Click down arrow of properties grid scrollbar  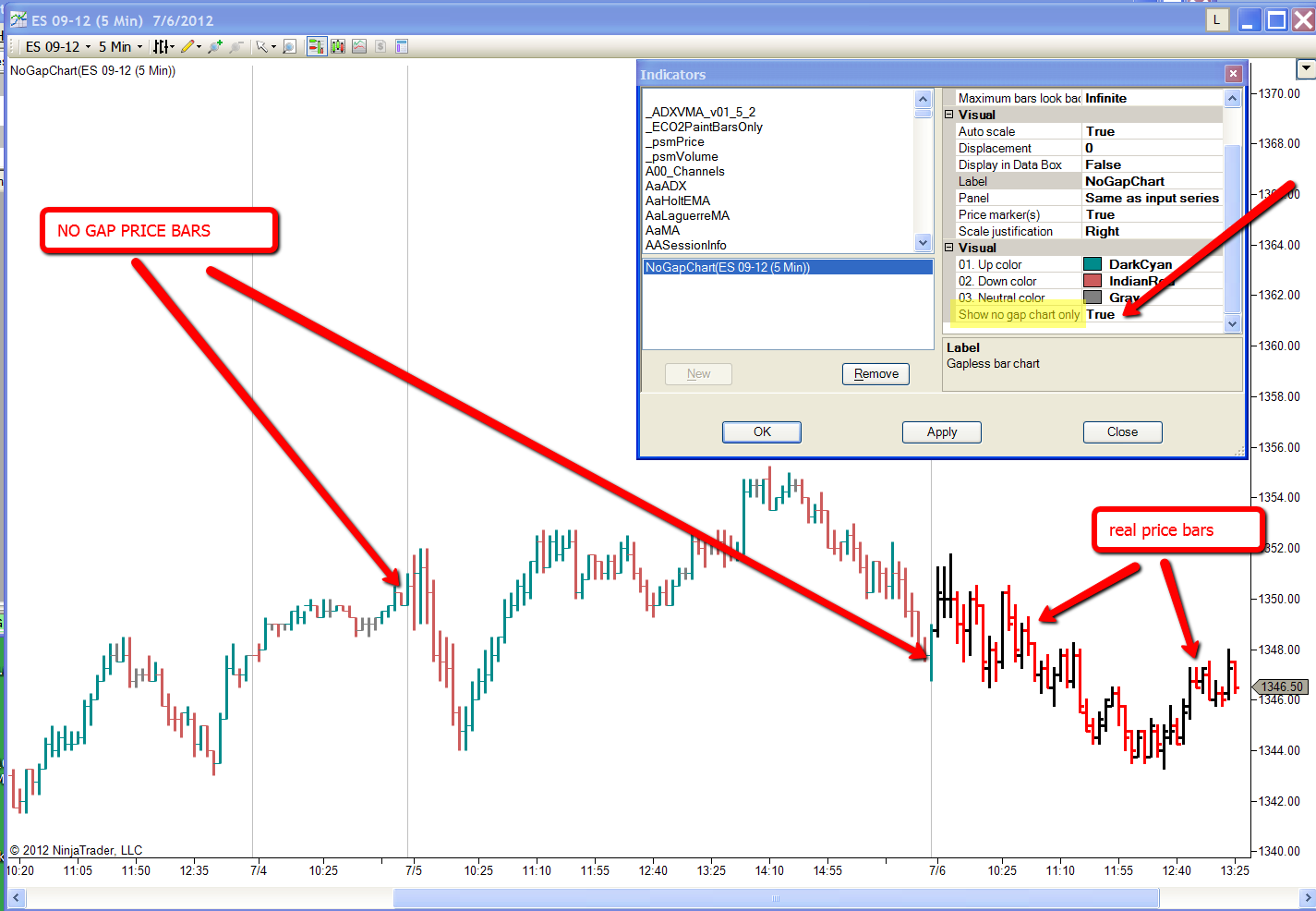[1232, 323]
